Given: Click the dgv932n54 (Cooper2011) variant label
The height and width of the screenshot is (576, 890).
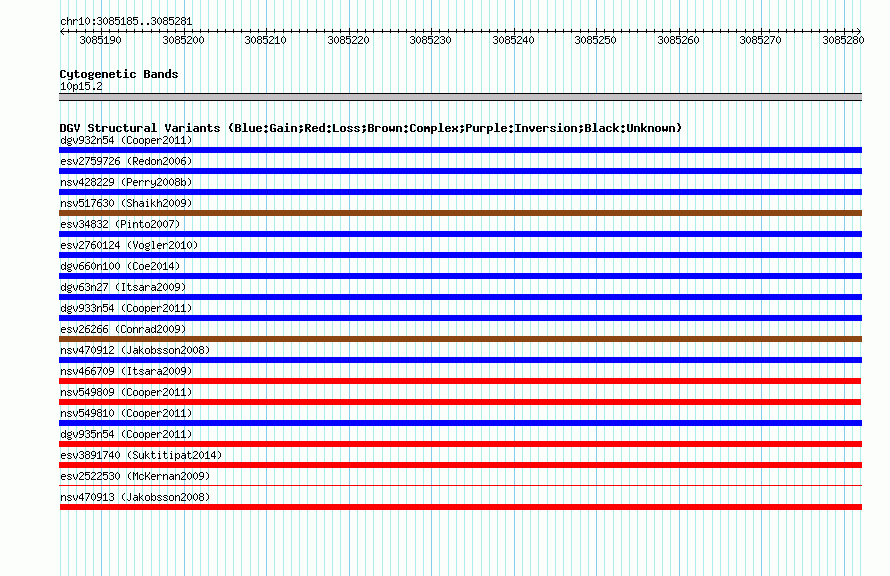Looking at the screenshot, I should point(126,140).
